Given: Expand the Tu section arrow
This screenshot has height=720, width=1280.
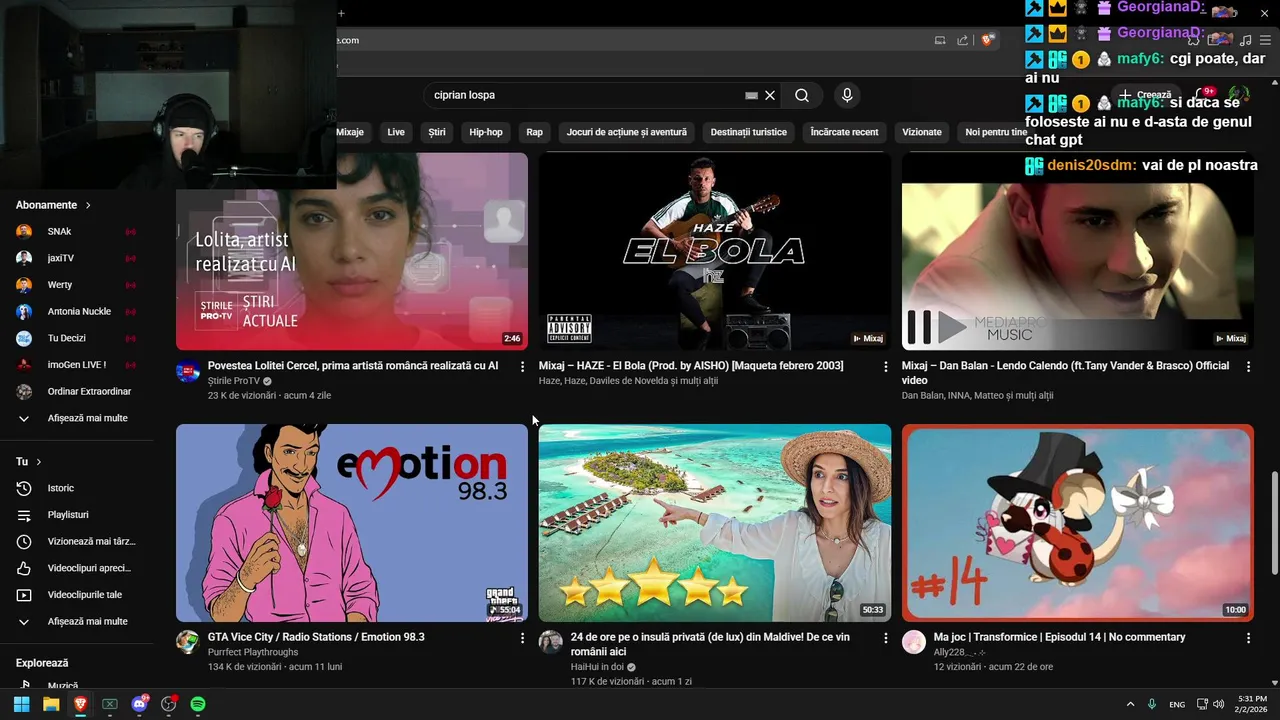Looking at the screenshot, I should [39, 462].
